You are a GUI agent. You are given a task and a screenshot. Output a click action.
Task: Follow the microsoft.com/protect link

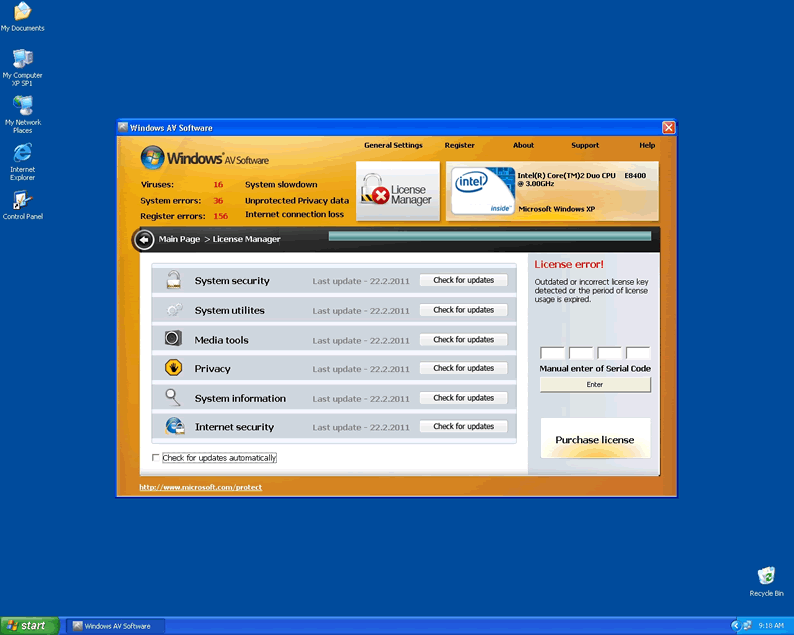(201, 488)
